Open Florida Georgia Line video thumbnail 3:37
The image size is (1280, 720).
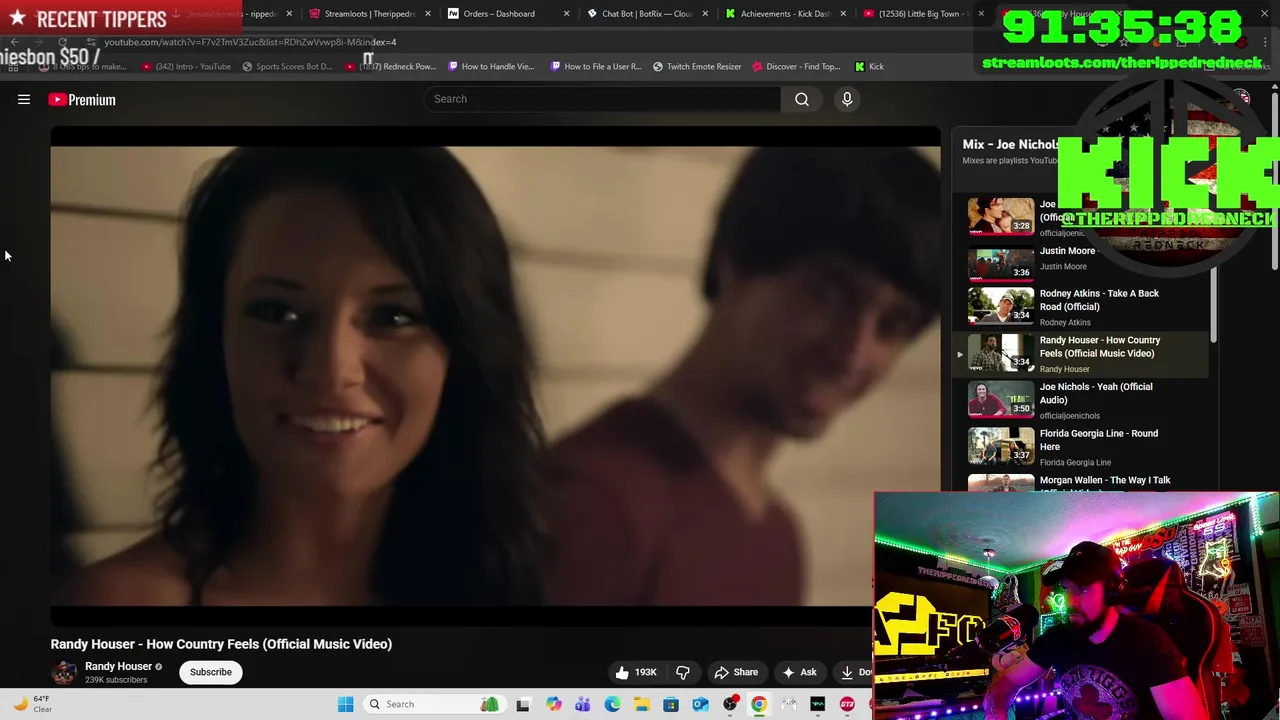pyautogui.click(x=1001, y=446)
